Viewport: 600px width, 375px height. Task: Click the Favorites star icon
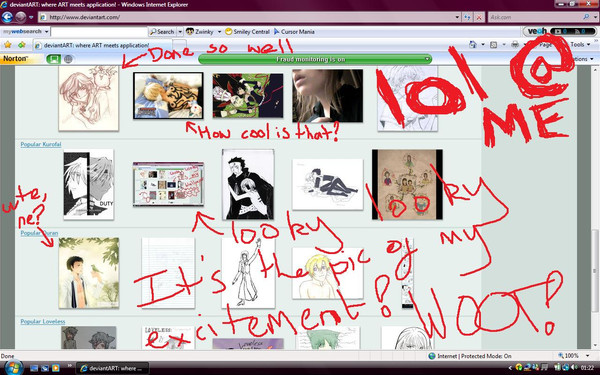8,45
